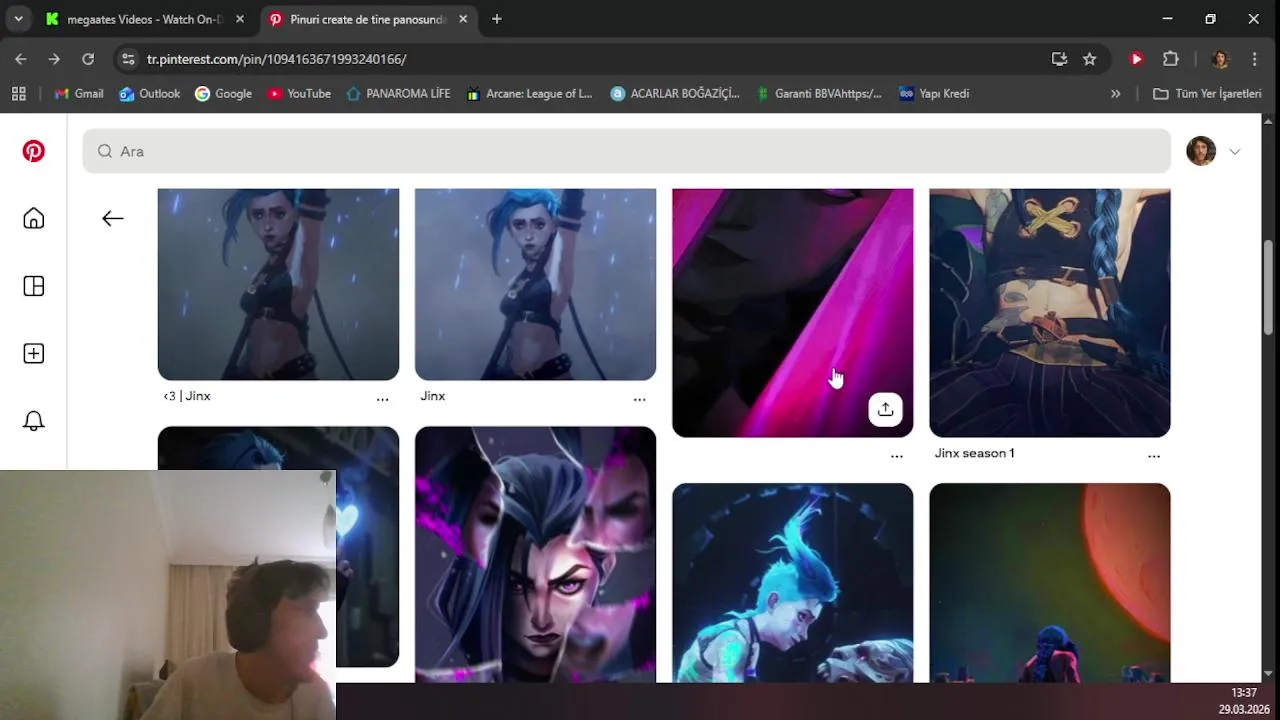The height and width of the screenshot is (720, 1280).
Task: Open more options for the 'Jinx' pin
Action: click(639, 398)
